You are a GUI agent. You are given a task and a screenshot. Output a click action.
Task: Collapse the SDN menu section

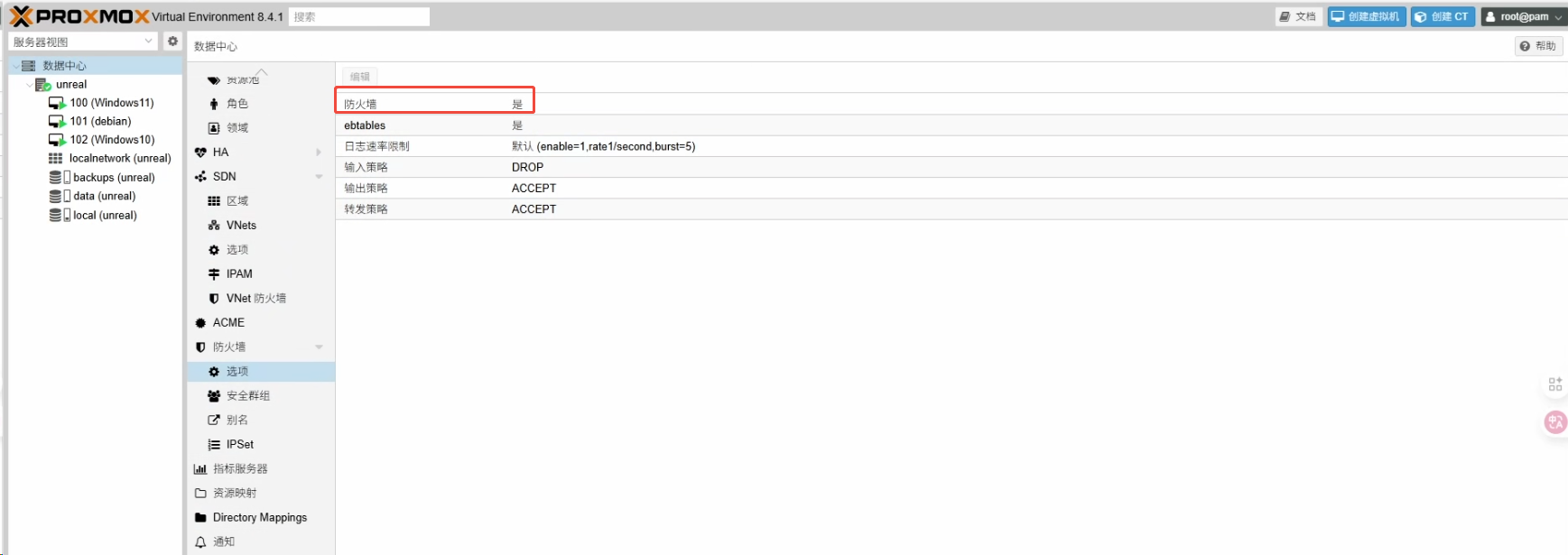click(x=319, y=177)
